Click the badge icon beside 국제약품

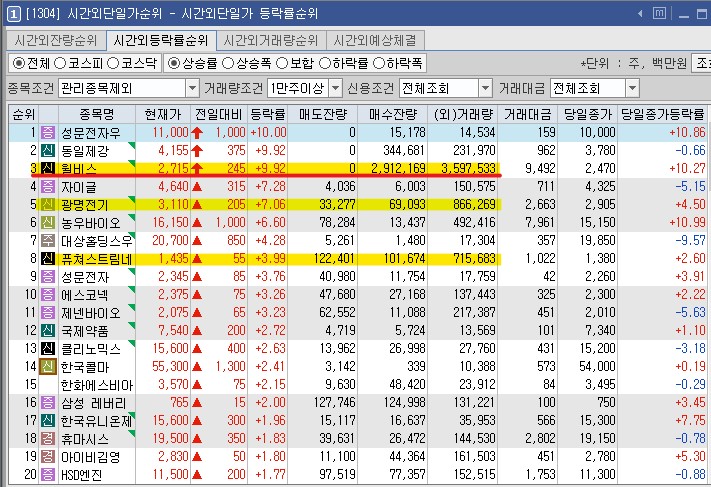[48, 331]
